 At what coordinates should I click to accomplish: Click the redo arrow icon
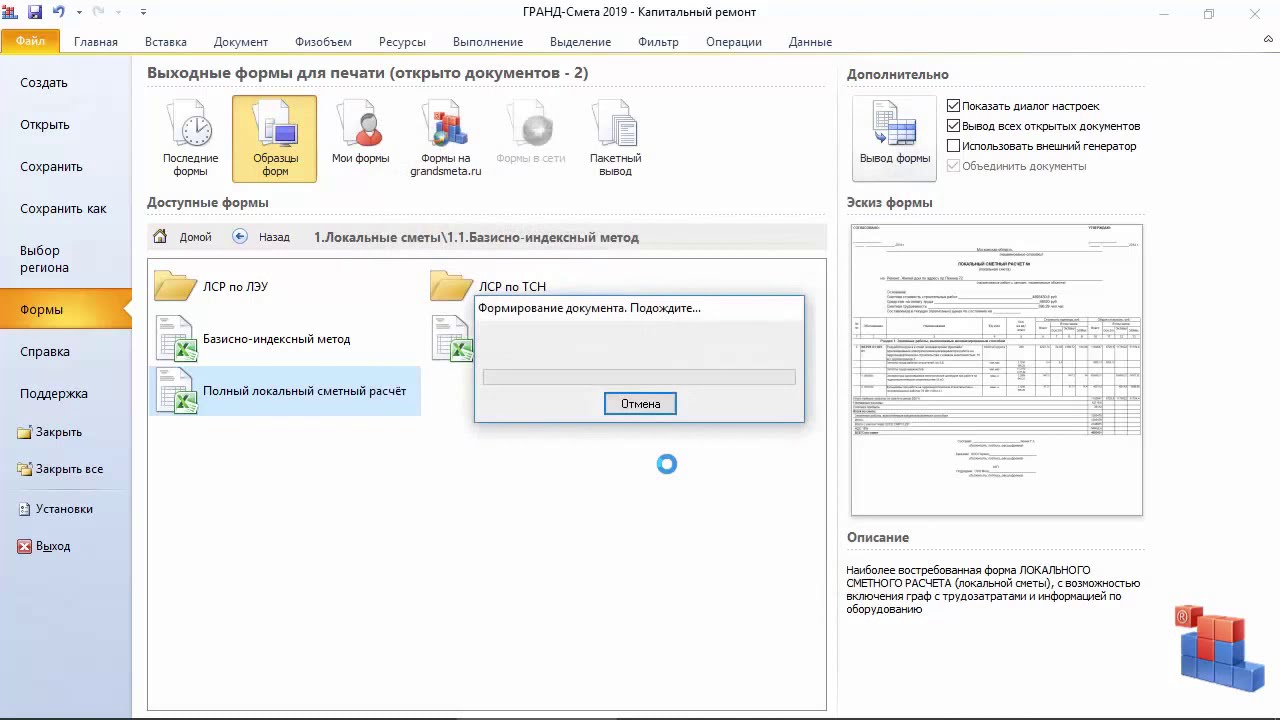[x=99, y=13]
